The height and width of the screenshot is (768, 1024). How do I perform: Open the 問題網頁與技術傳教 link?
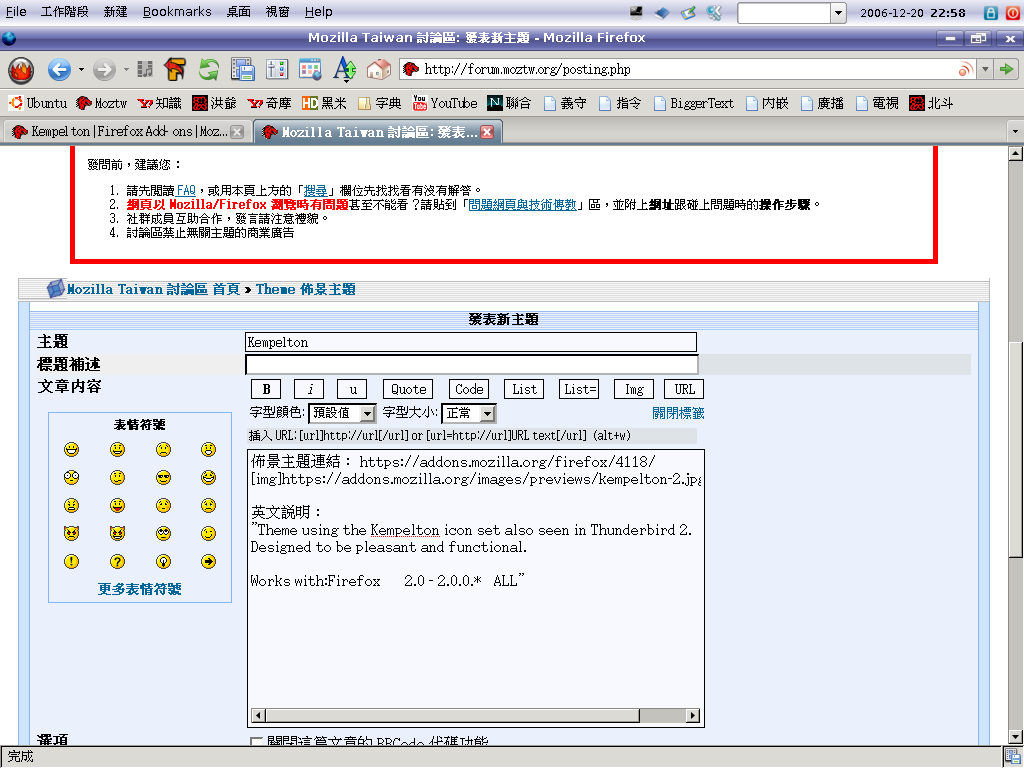522,204
